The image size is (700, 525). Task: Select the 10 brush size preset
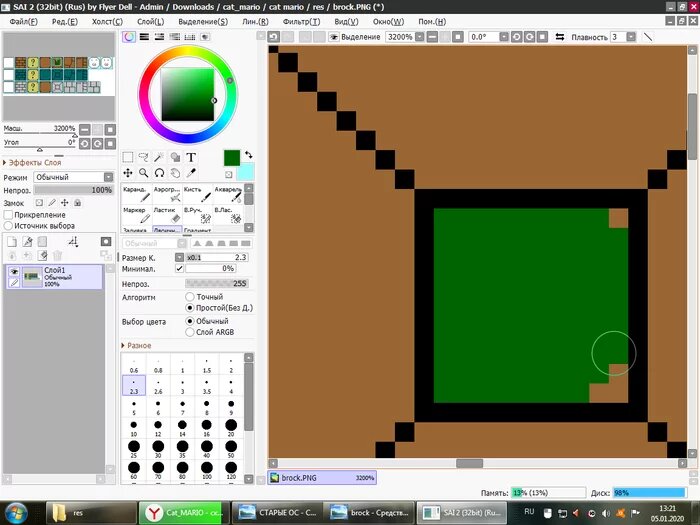pyautogui.click(x=133, y=428)
